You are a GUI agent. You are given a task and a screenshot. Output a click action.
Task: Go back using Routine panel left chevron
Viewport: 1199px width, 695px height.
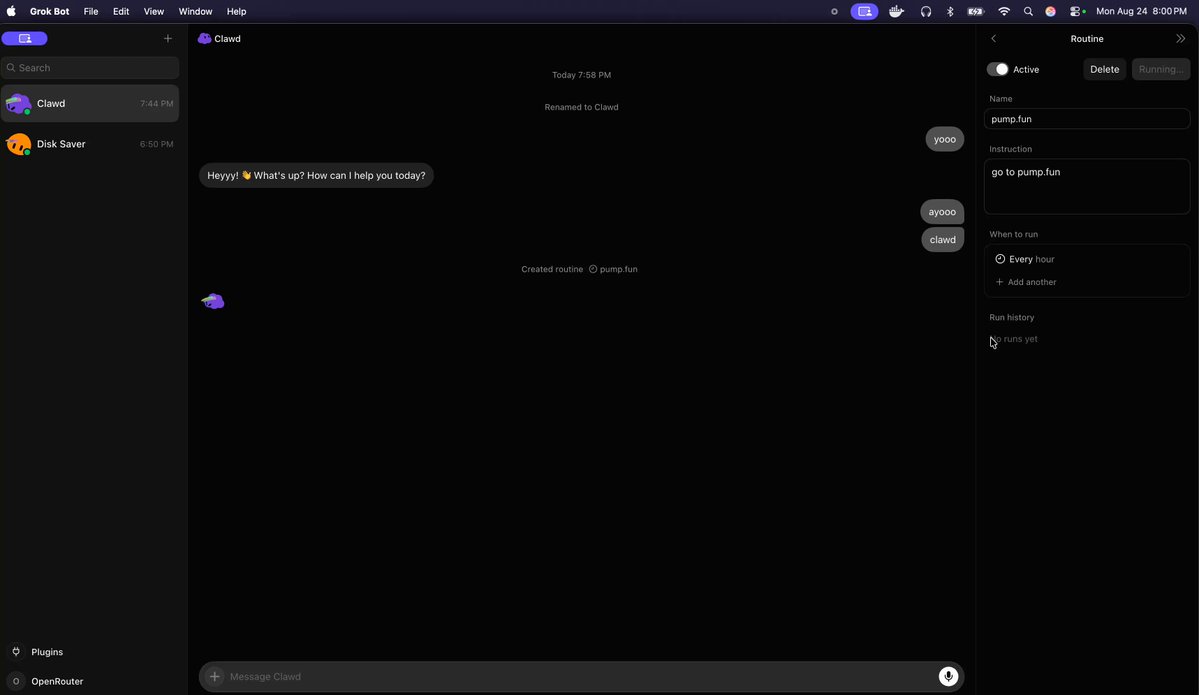tap(993, 38)
